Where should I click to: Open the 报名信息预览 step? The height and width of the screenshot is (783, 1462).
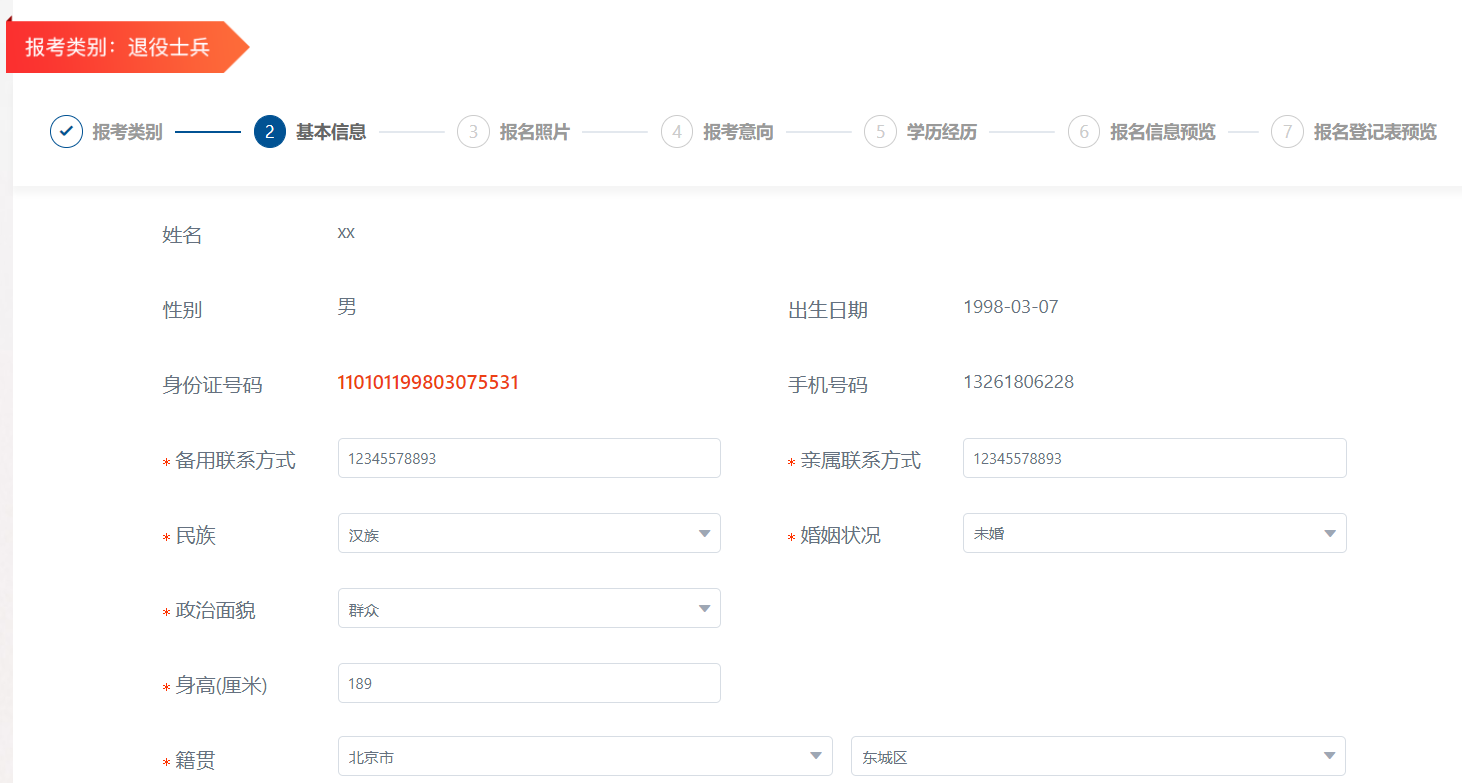[x=1162, y=132]
